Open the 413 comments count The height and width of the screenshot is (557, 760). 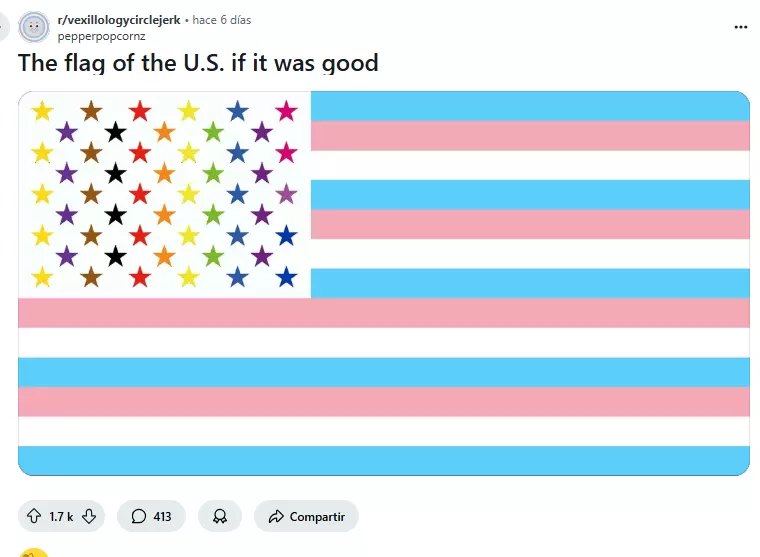pos(162,516)
